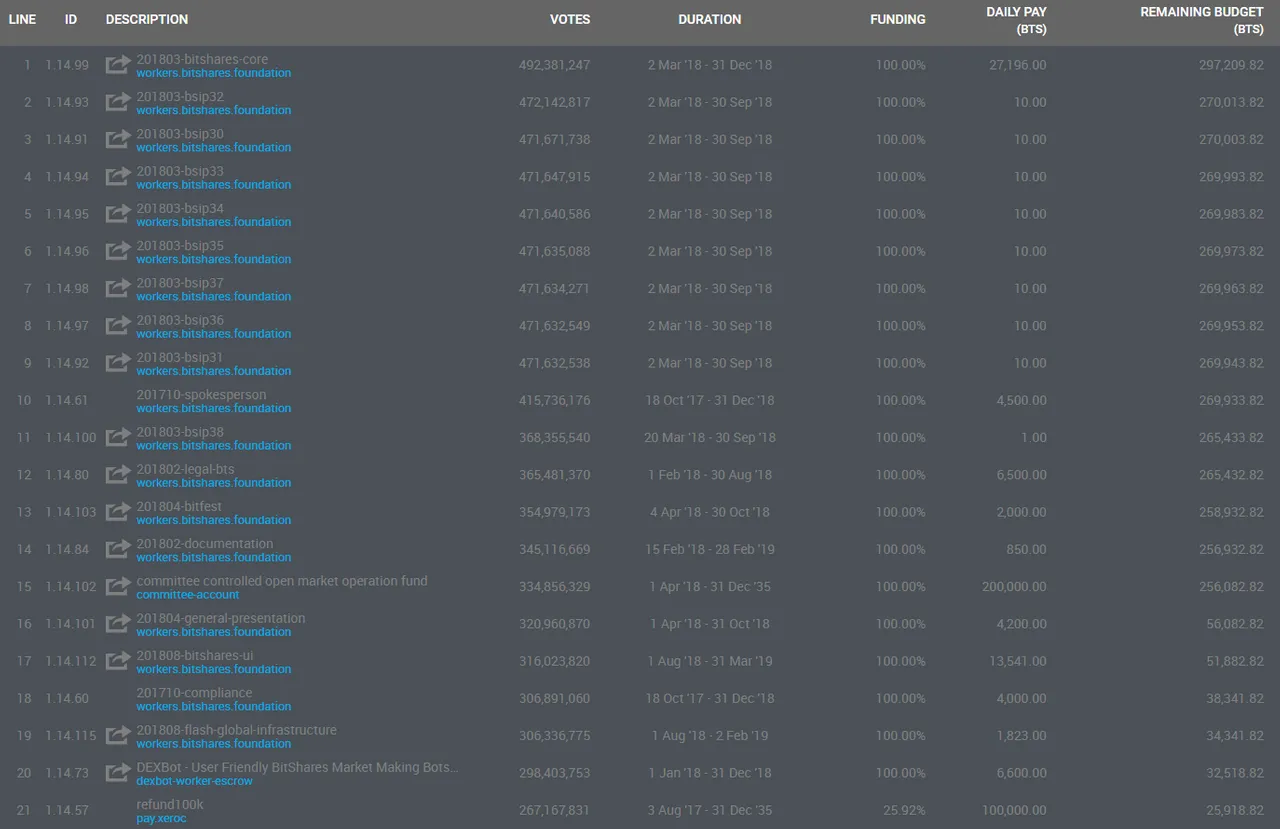Click remaining budget 297,209.82
Screen dimensions: 1280x829
(1231, 65)
